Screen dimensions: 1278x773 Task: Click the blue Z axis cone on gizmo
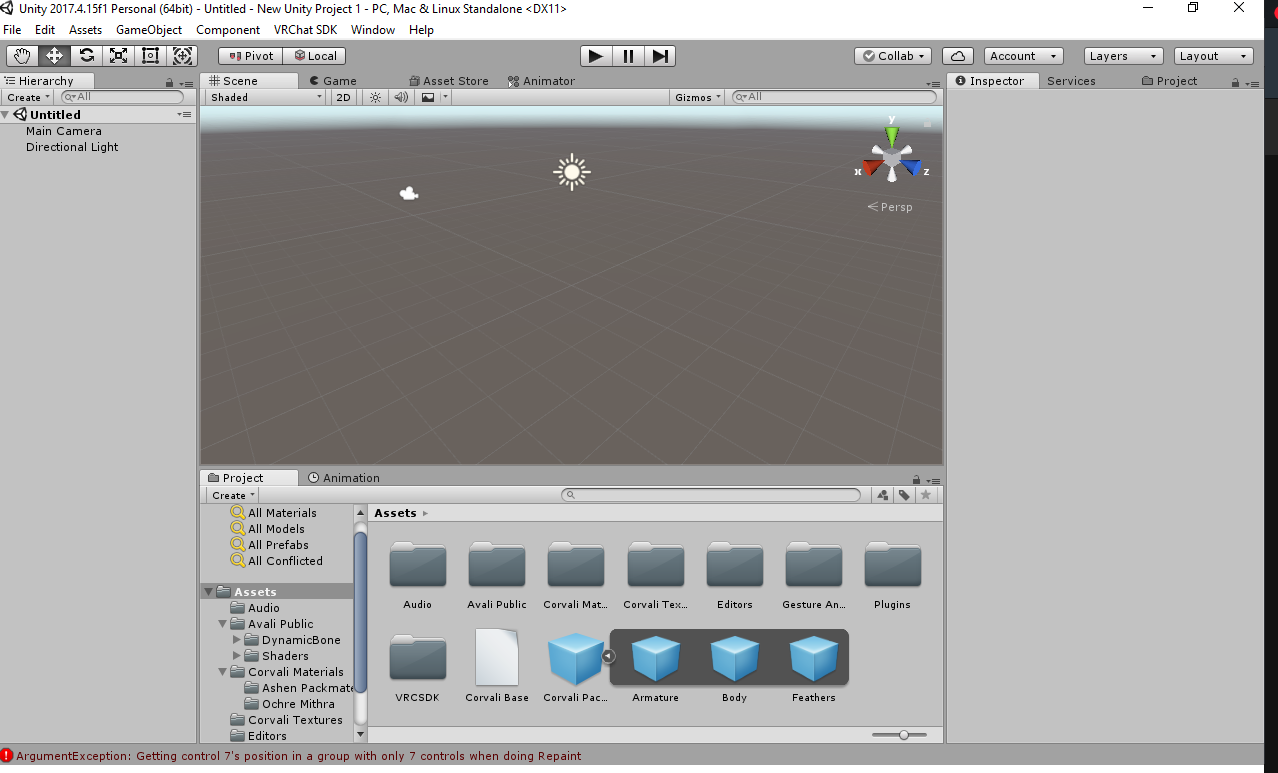[912, 168]
